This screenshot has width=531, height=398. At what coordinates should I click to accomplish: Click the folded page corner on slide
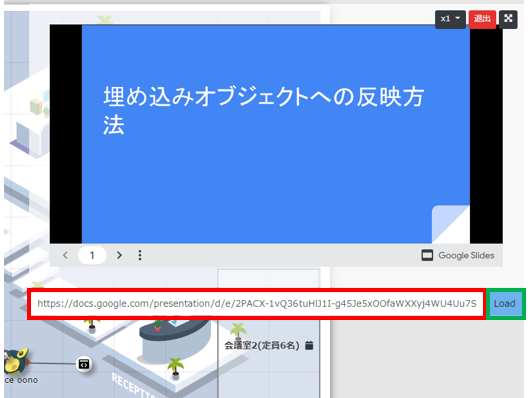pos(450,224)
